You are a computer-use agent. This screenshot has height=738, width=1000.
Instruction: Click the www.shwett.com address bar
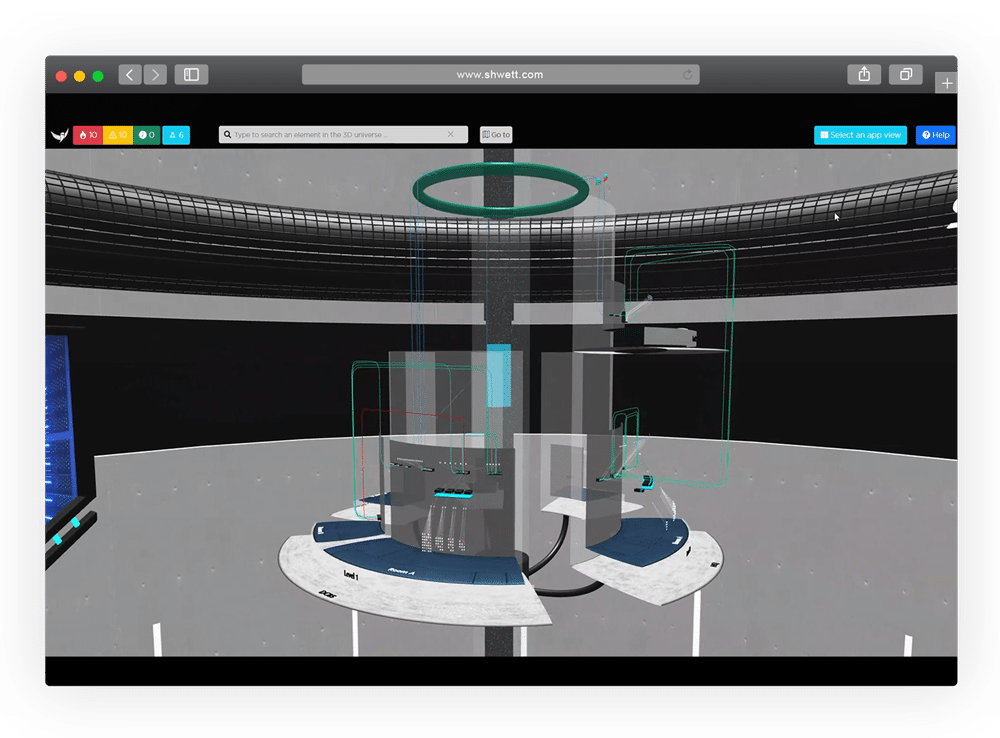(501, 75)
